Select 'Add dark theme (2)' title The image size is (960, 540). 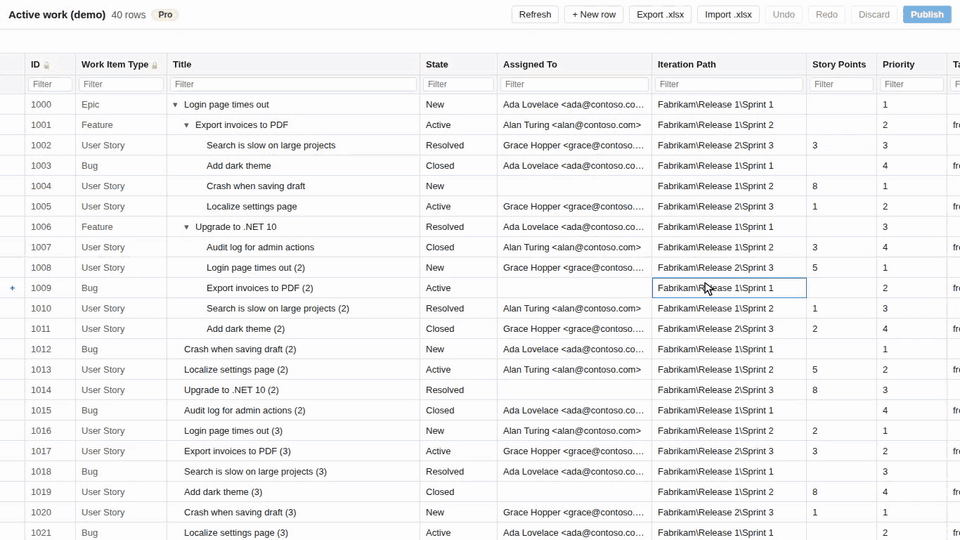point(246,329)
